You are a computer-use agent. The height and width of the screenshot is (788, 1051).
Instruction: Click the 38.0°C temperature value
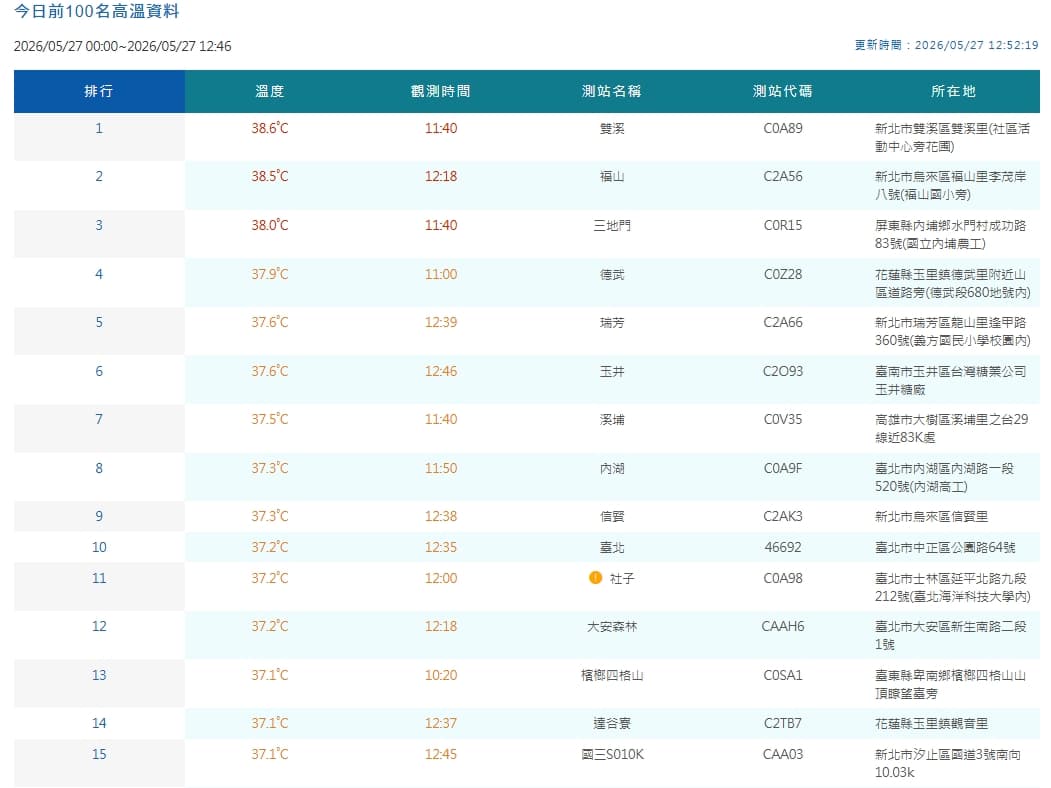[270, 226]
